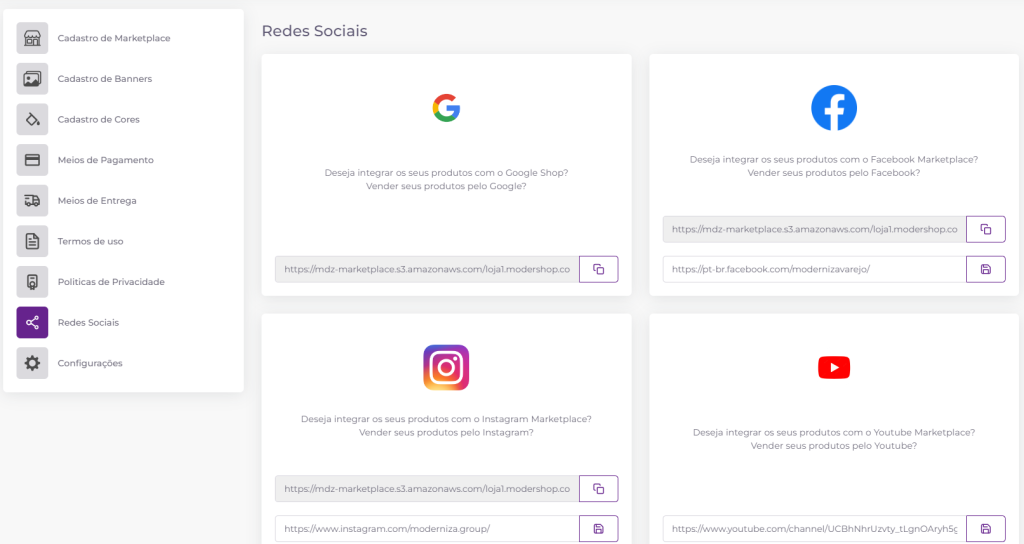Save the Instagram profile URL
Viewport: 1024px width, 544px height.
click(x=598, y=529)
